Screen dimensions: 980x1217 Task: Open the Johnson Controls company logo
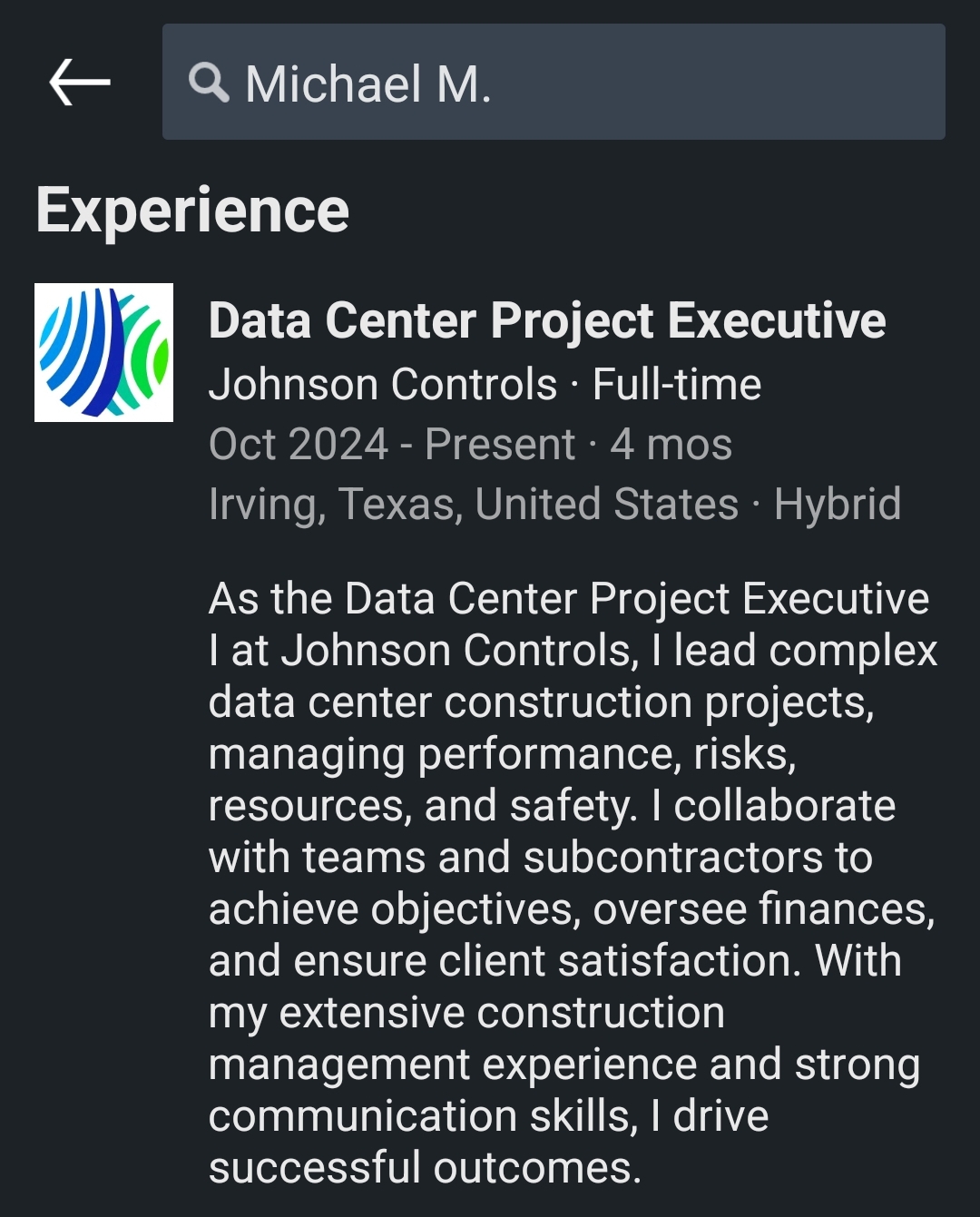pos(103,352)
